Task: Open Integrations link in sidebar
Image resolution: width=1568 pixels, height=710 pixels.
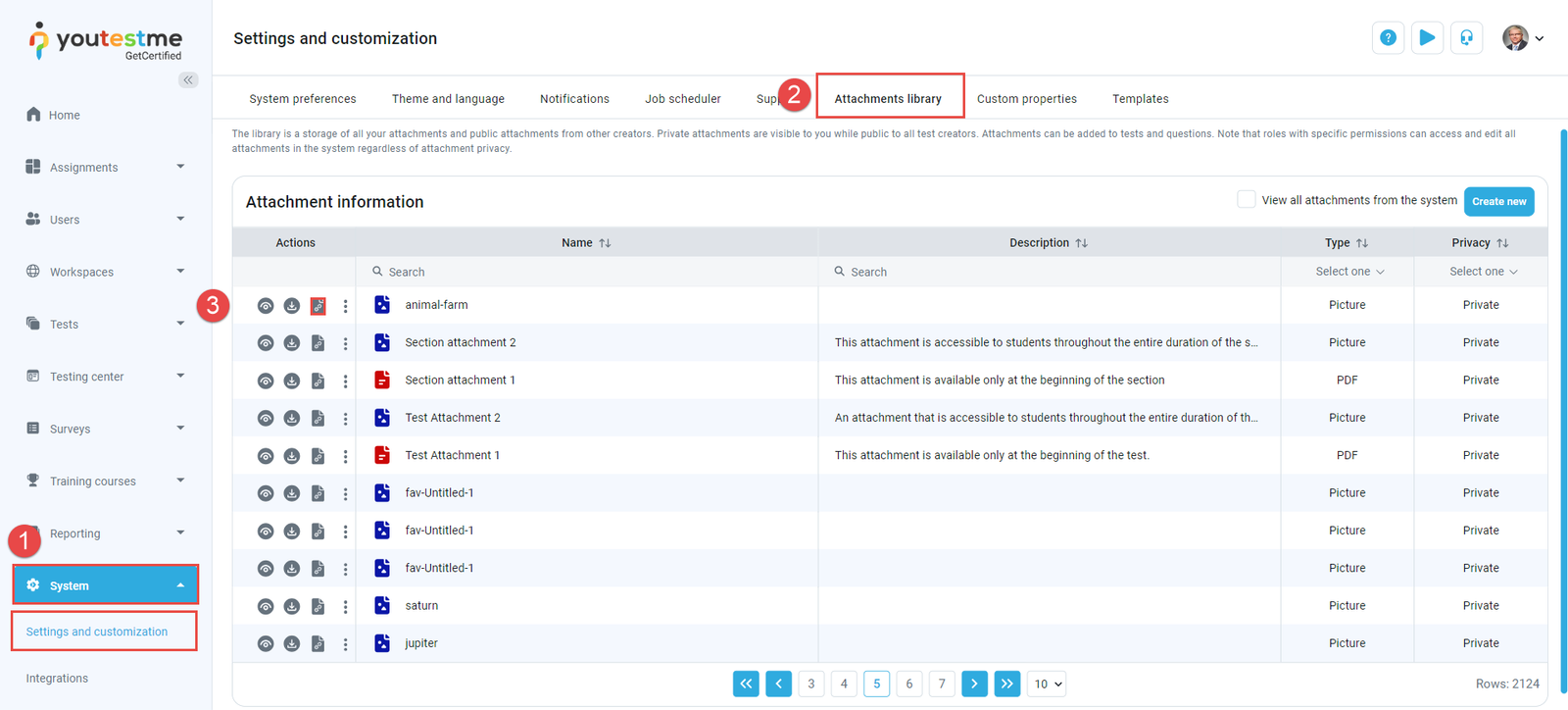Action: pyautogui.click(x=57, y=679)
